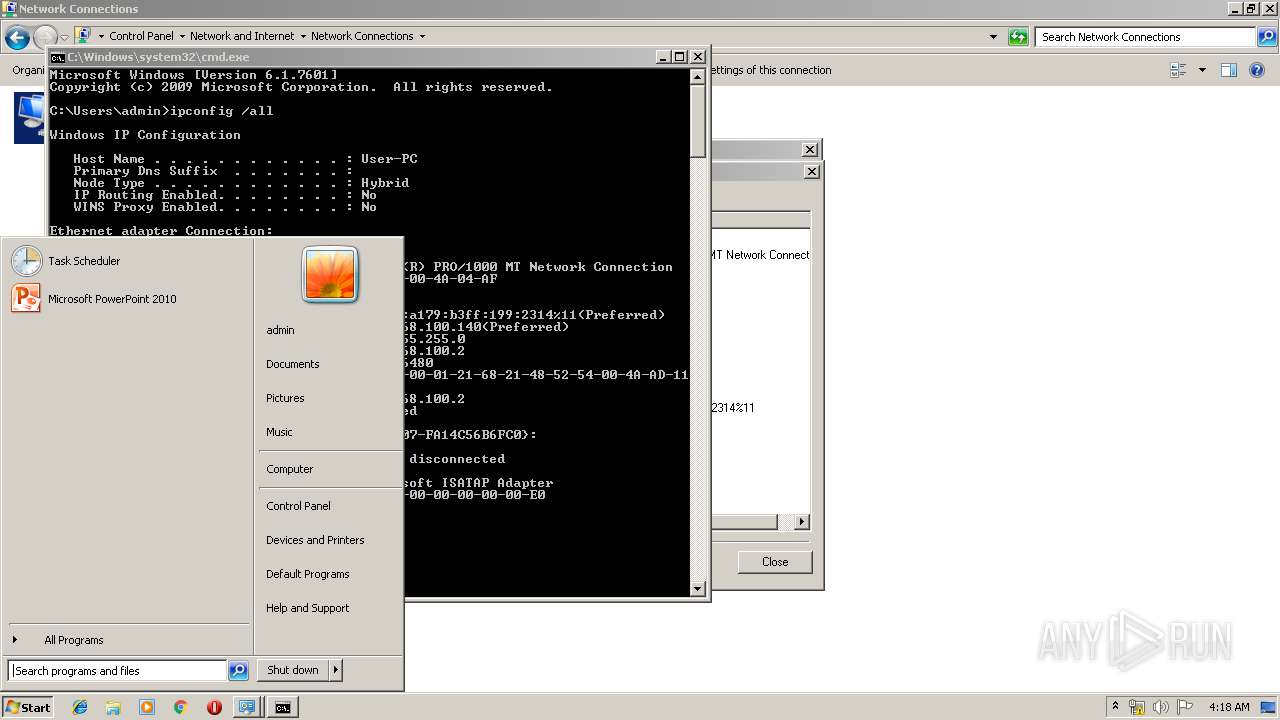The image size is (1280, 720).
Task: Click the network status tray icon
Action: pyautogui.click(x=1137, y=707)
